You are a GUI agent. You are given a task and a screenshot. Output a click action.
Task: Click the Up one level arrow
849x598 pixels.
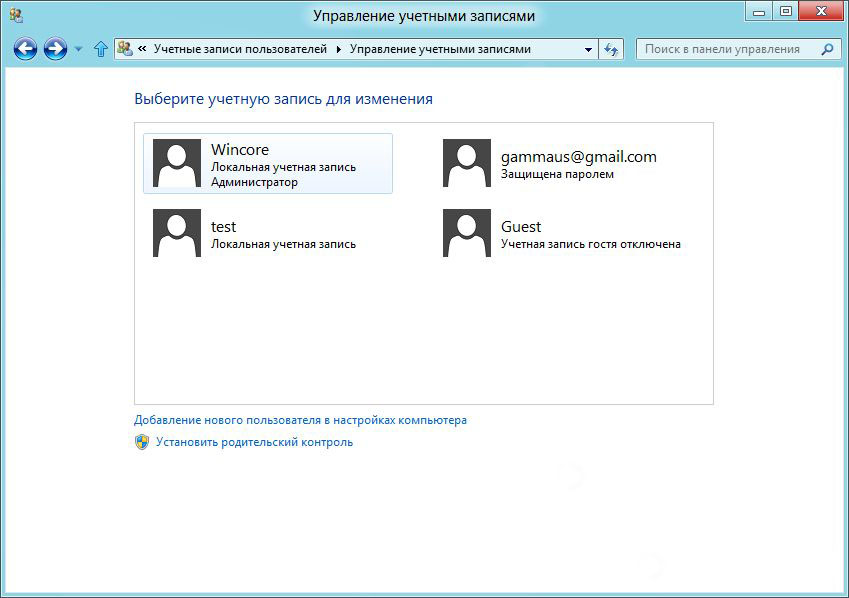pos(100,49)
